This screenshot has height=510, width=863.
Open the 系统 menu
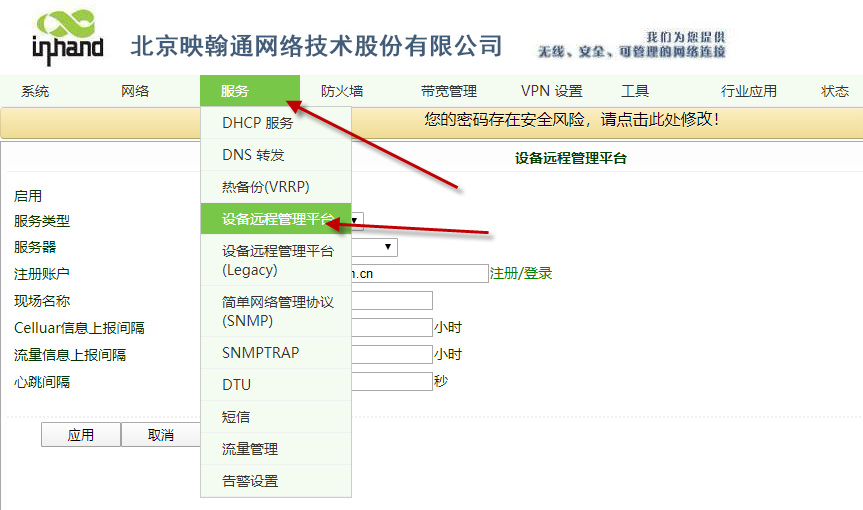point(35,91)
